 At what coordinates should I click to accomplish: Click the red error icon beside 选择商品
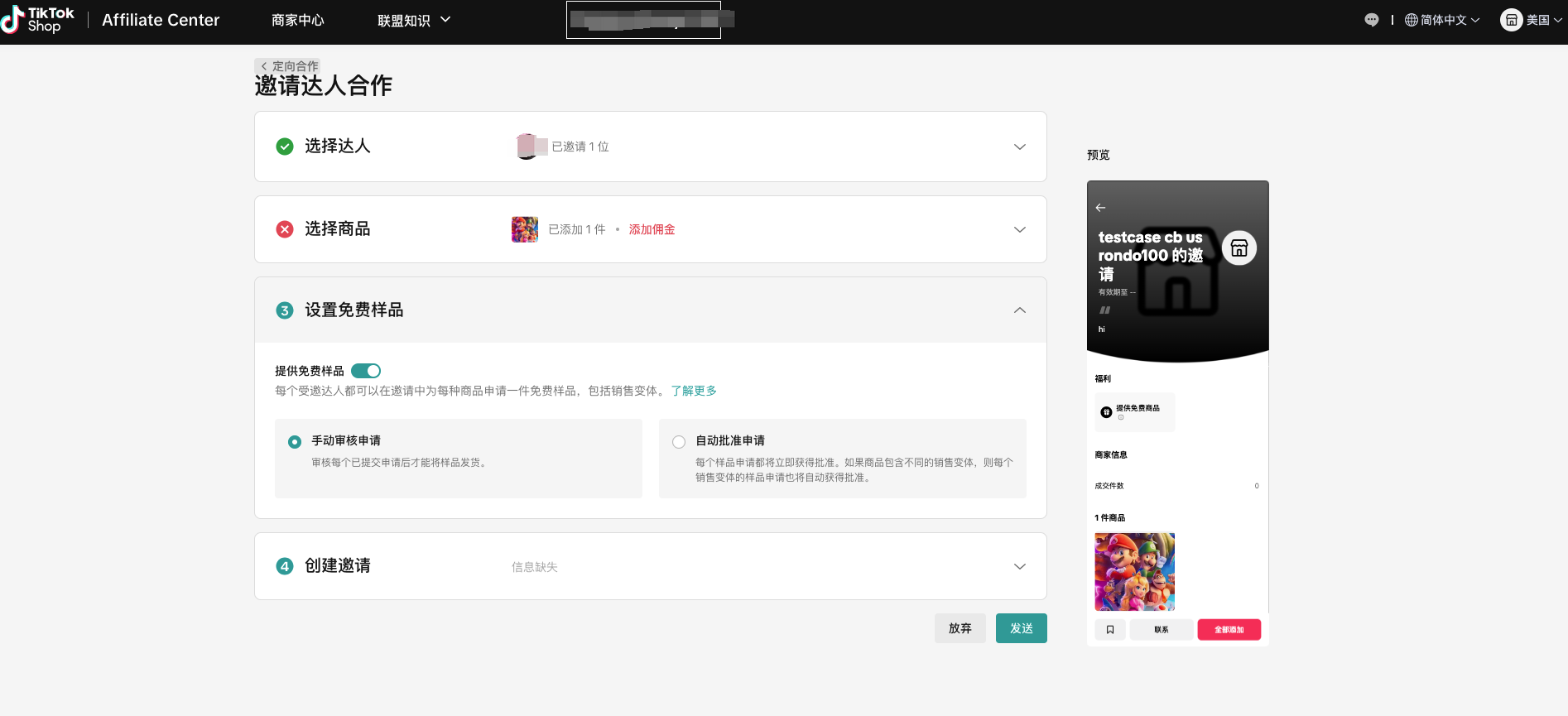(x=285, y=229)
